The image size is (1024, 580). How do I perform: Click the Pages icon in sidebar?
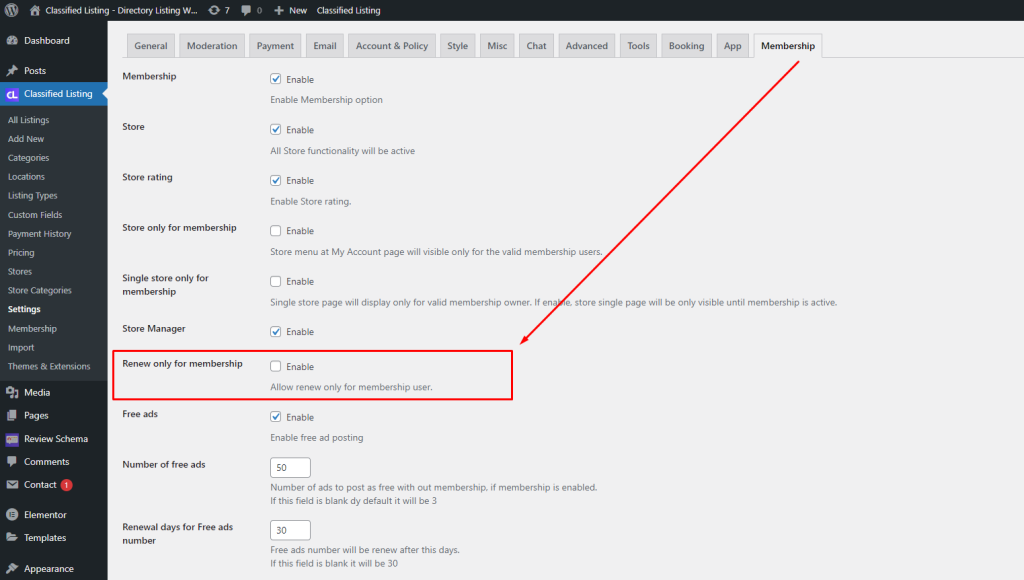12,415
